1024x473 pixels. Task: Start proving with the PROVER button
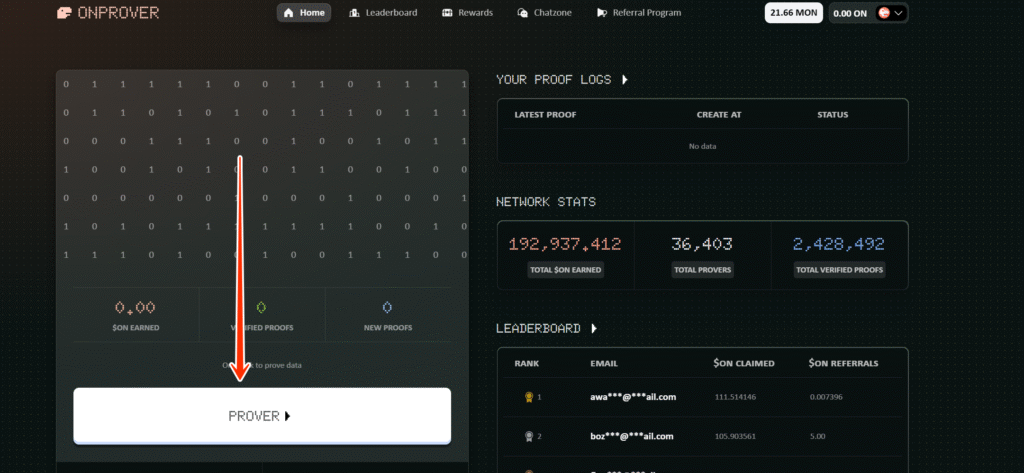click(x=262, y=416)
